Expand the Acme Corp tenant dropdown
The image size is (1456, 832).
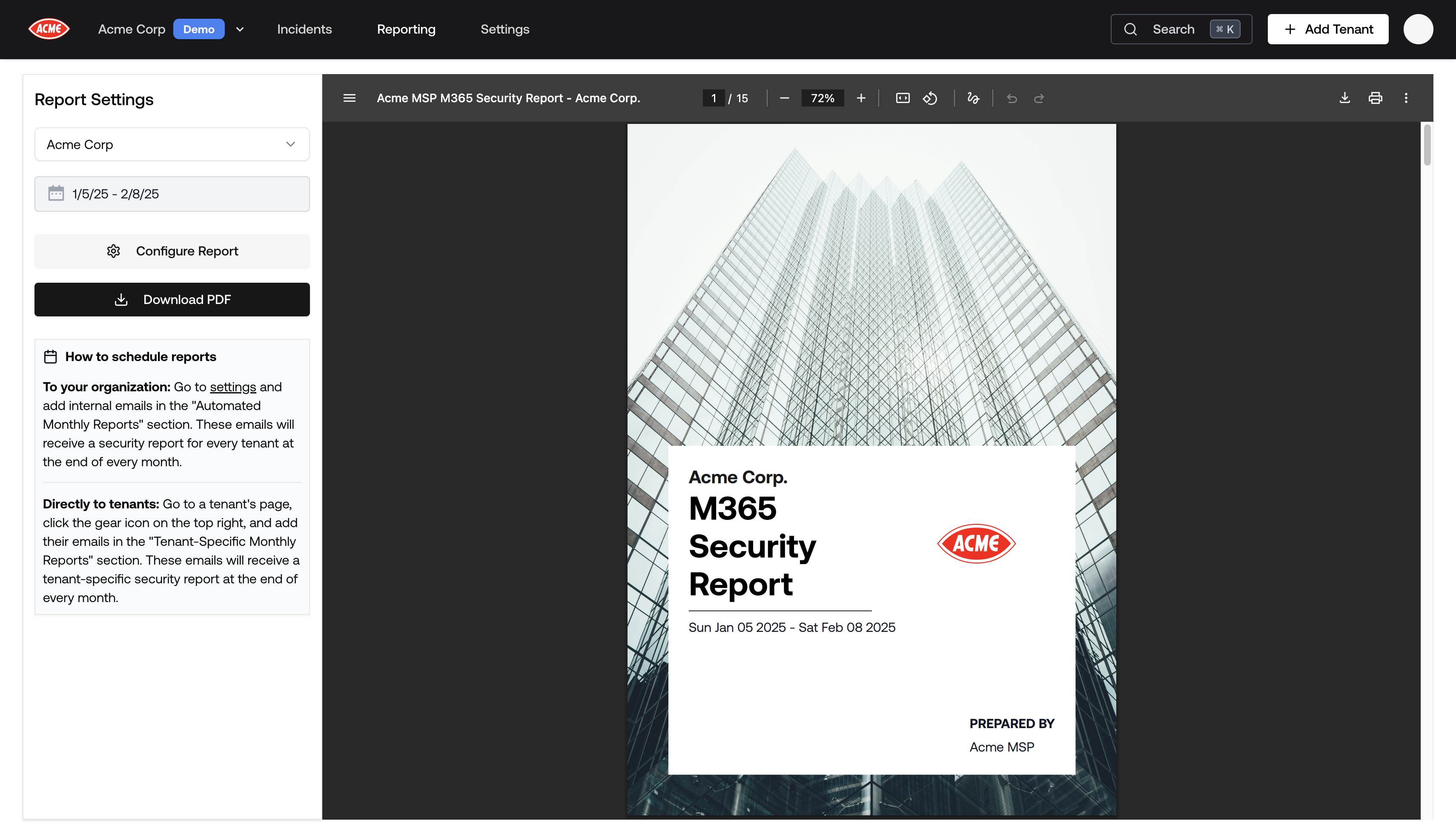pyautogui.click(x=172, y=145)
